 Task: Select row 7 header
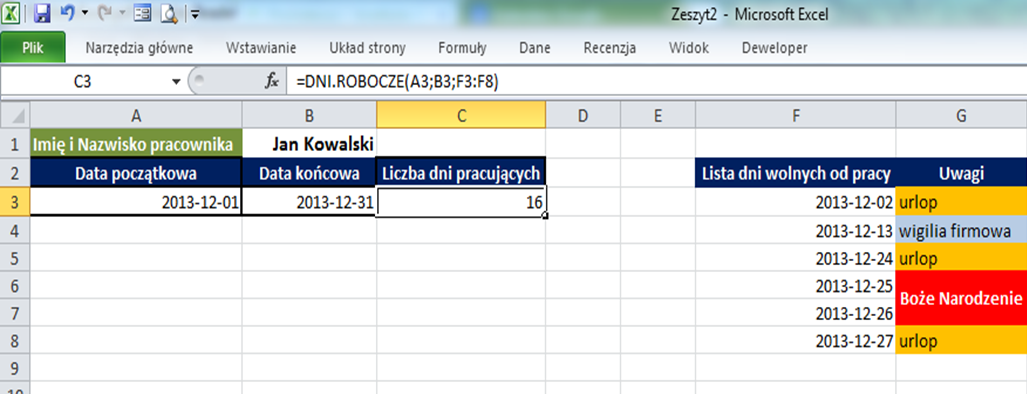(x=15, y=313)
